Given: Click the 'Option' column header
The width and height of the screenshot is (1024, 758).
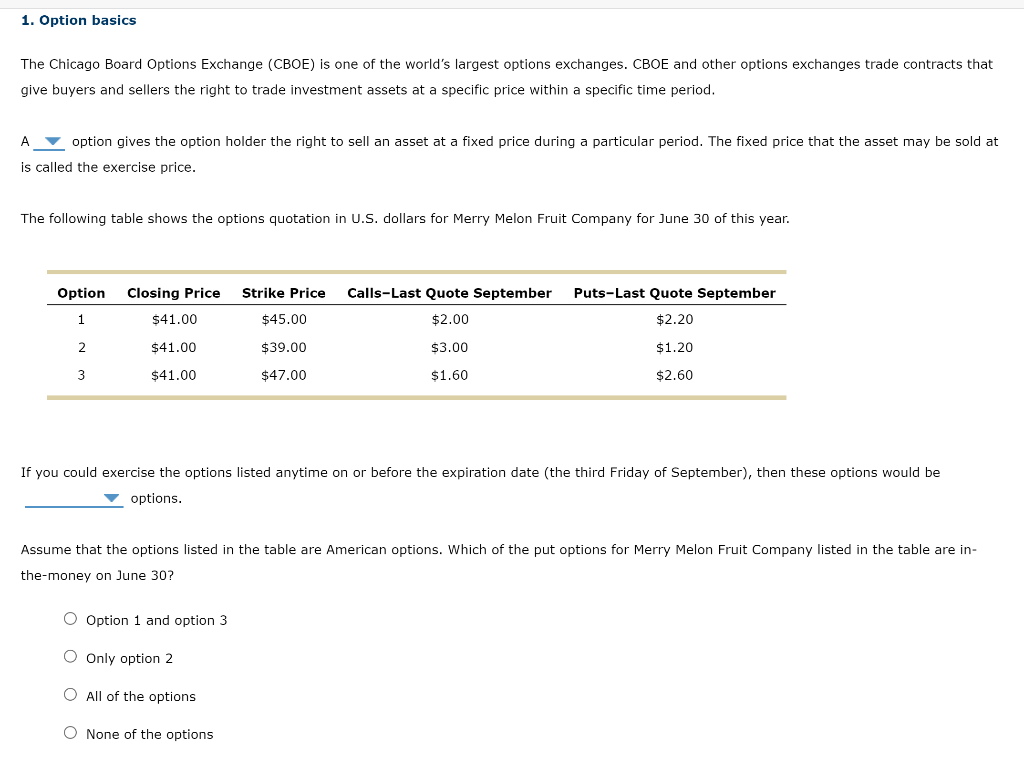Looking at the screenshot, I should click(x=80, y=292).
